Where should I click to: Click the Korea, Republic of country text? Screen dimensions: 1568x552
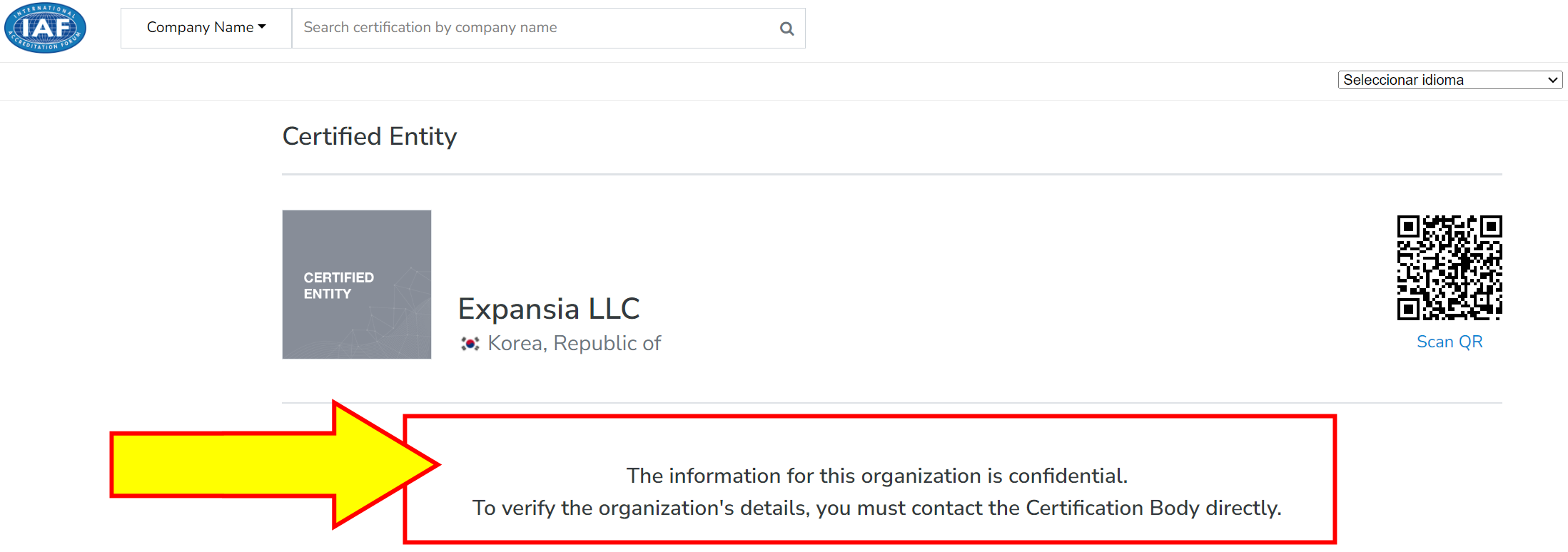click(x=574, y=344)
